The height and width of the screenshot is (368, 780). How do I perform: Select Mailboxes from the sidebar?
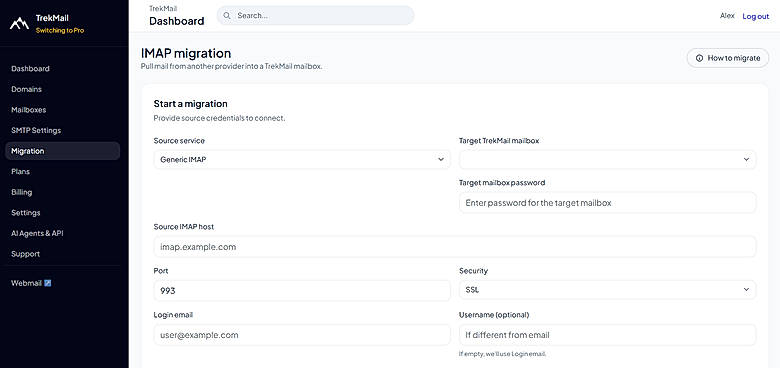click(28, 110)
